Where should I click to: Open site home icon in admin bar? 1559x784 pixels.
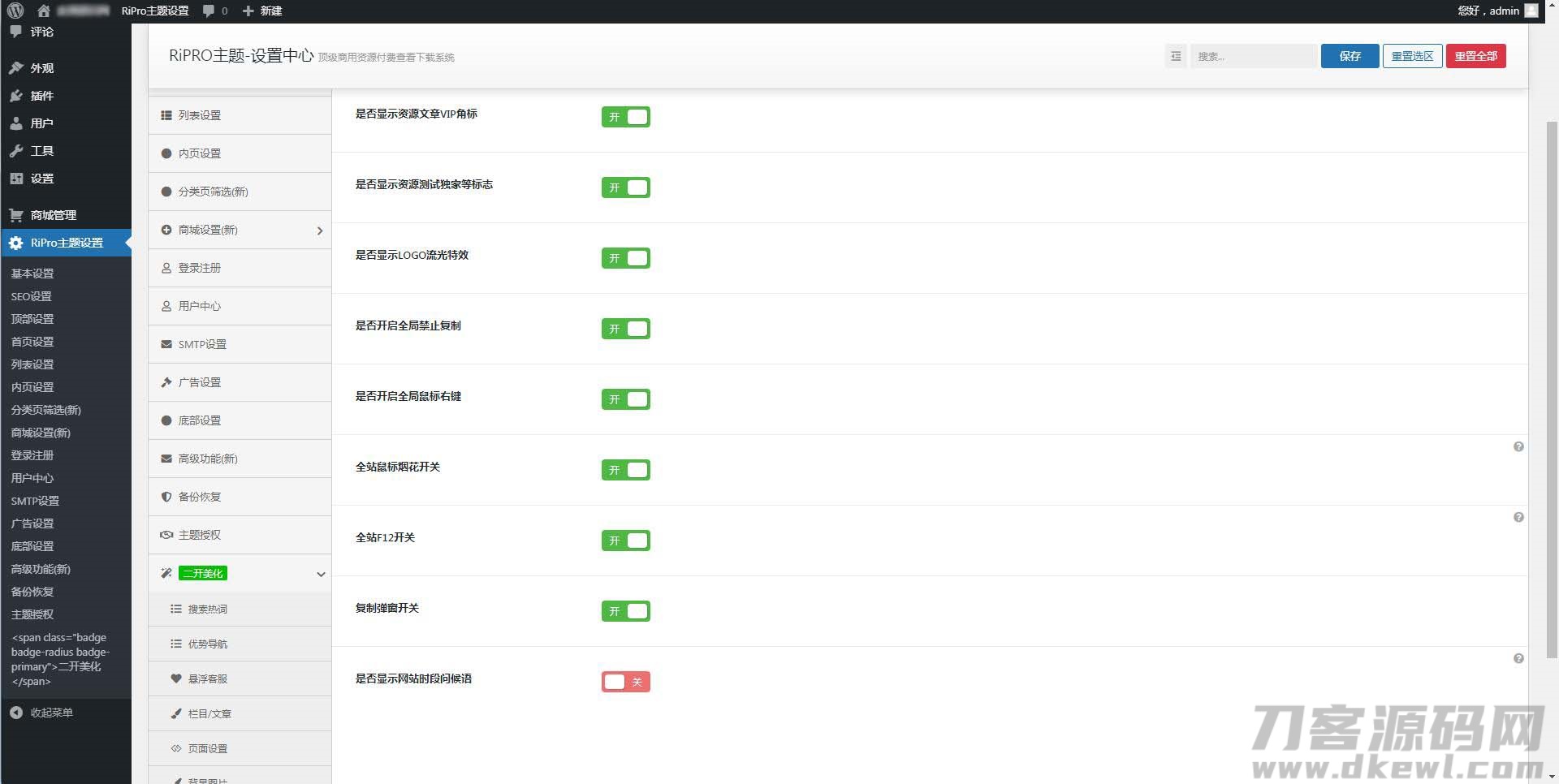44,11
